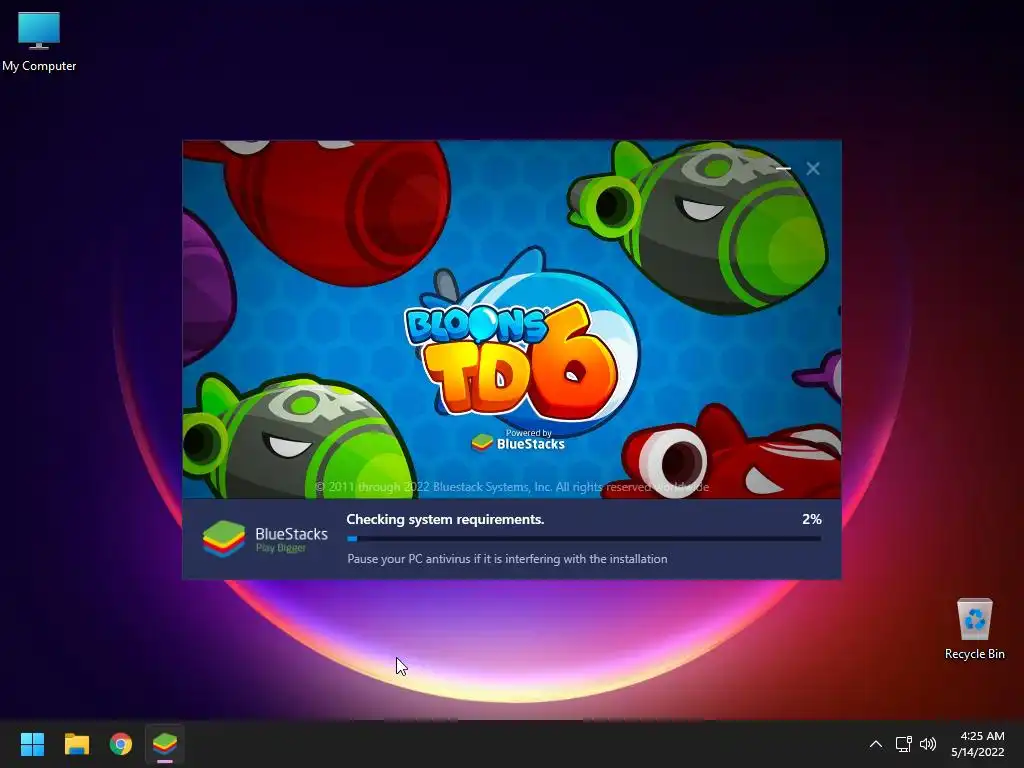This screenshot has width=1024, height=768.
Task: Click the BlueStacks logo in installer footer
Action: point(265,539)
